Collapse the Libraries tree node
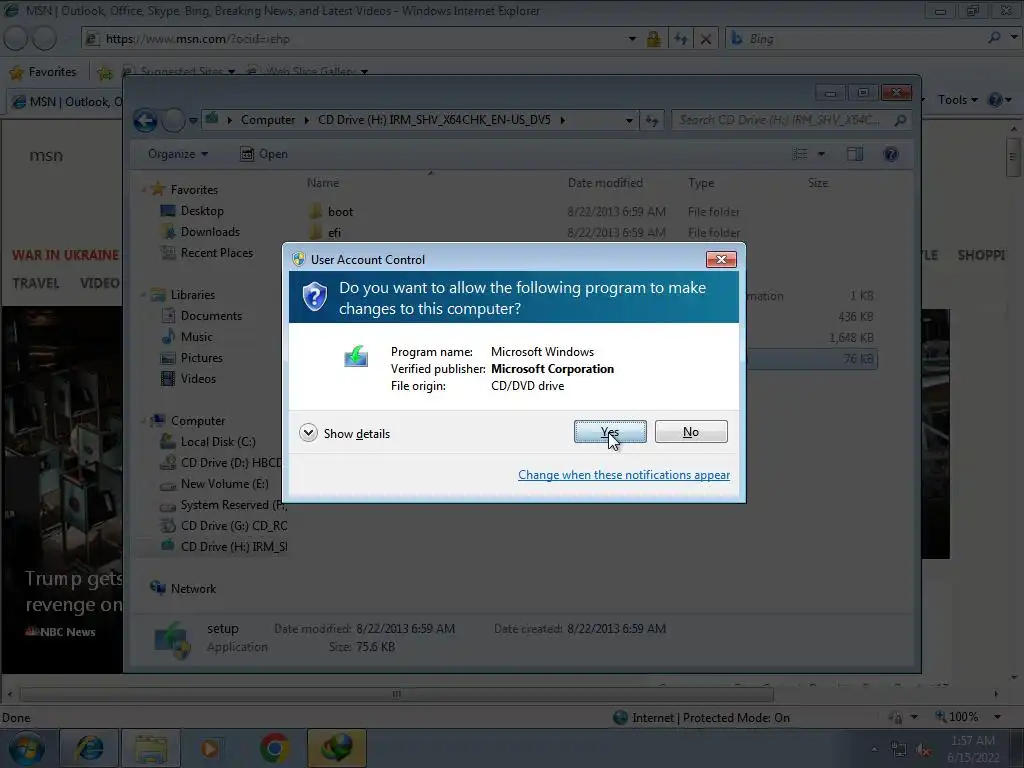The image size is (1024, 768). (143, 295)
